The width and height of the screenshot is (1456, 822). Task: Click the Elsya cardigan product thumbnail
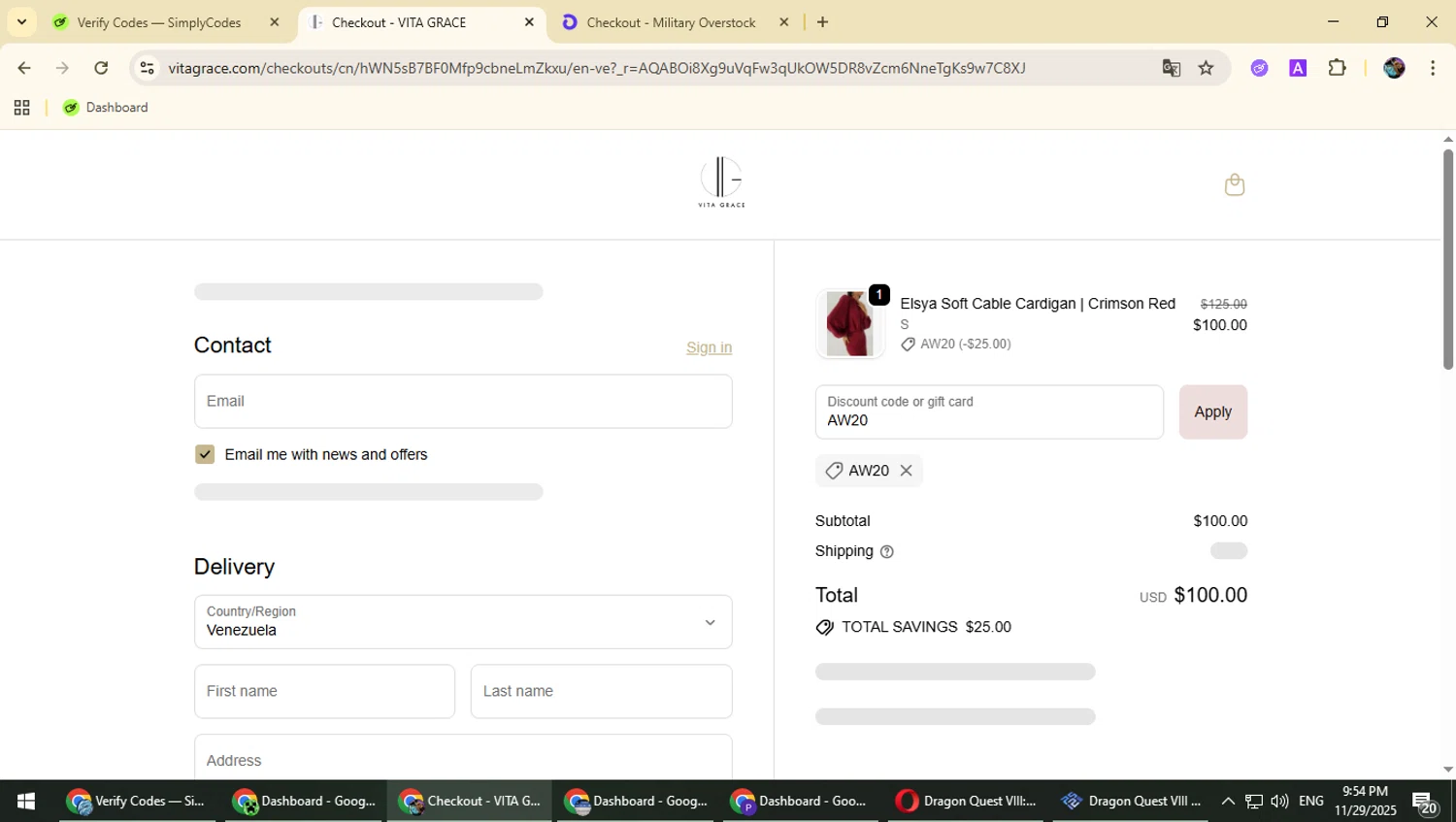point(850,324)
